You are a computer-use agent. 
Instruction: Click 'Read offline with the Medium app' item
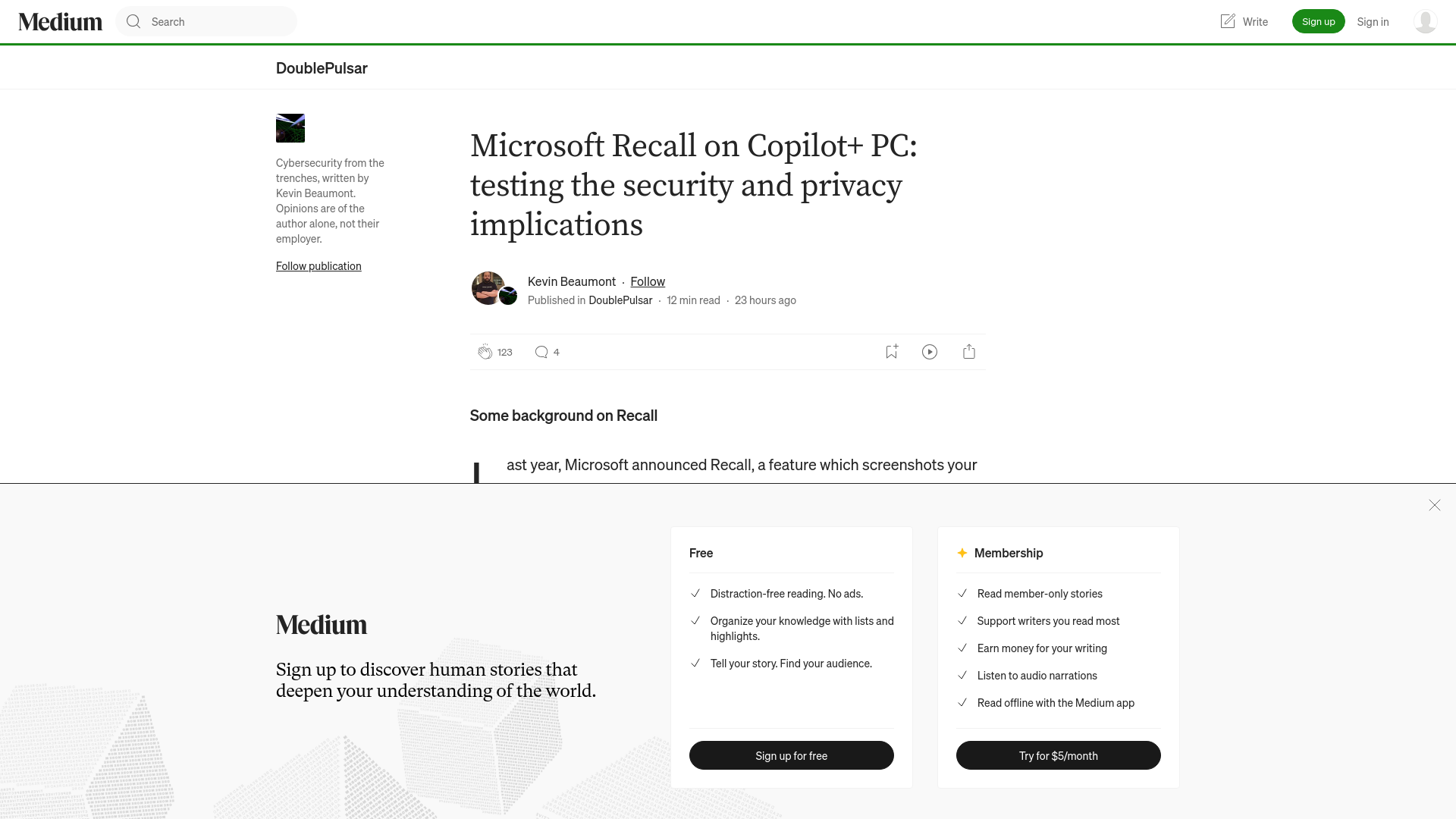click(x=1056, y=703)
